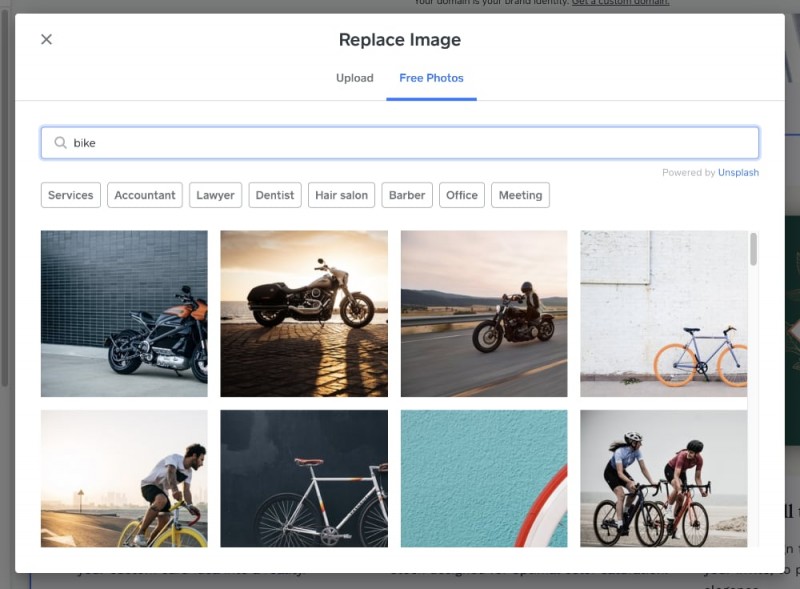
Task: Search photos with the Services suggestion
Action: click(x=70, y=195)
